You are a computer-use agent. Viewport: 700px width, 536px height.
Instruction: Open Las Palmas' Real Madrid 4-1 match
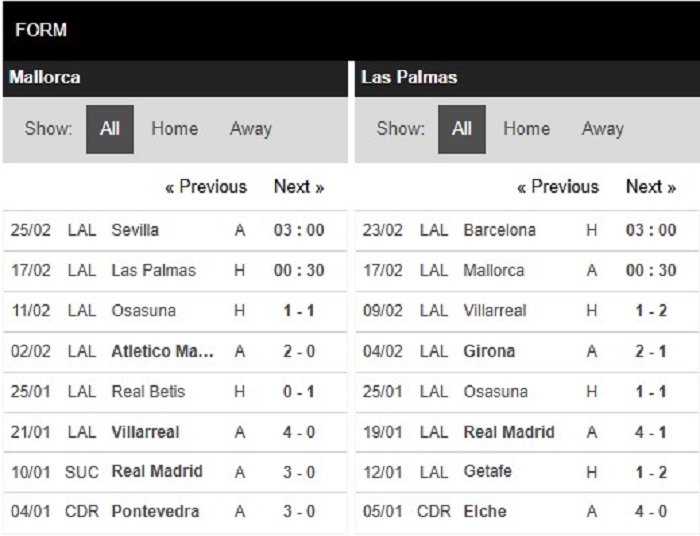527,432
